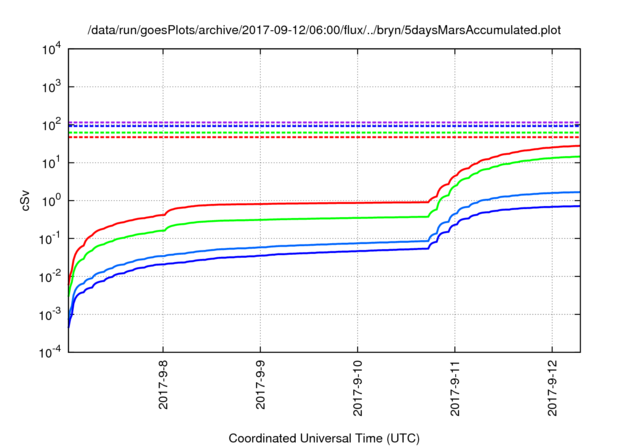640x448 pixels.
Task: Click the dashed purple limit line
Action: tap(324, 122)
